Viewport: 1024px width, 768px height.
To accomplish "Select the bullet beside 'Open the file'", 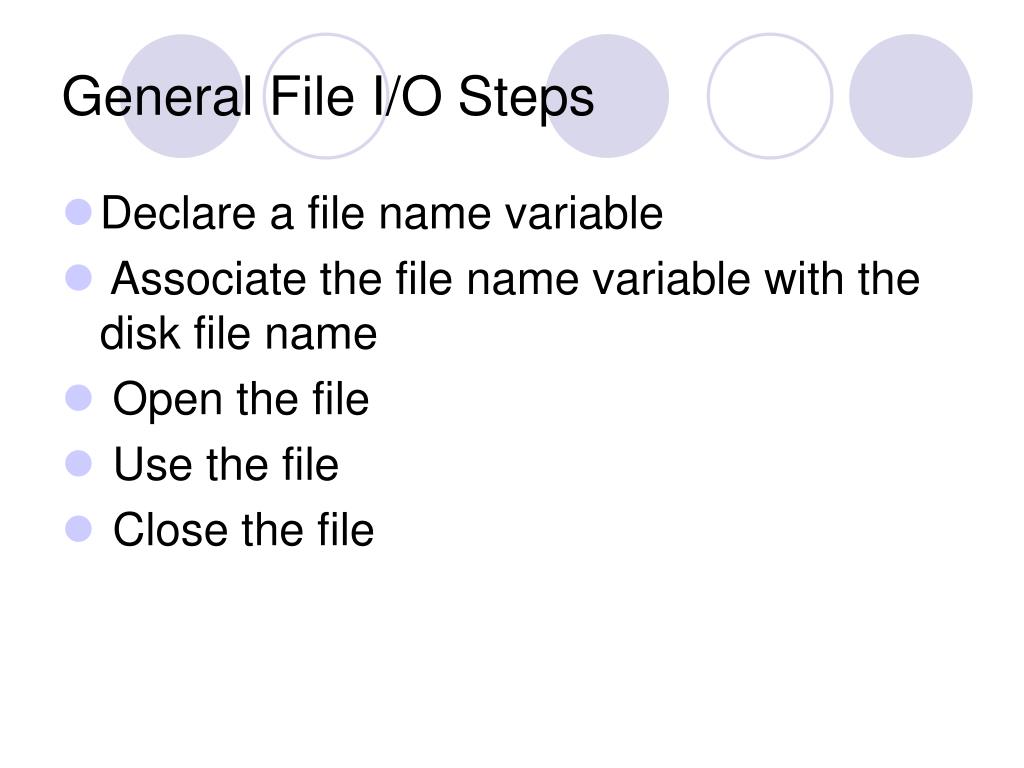I will pos(78,398).
